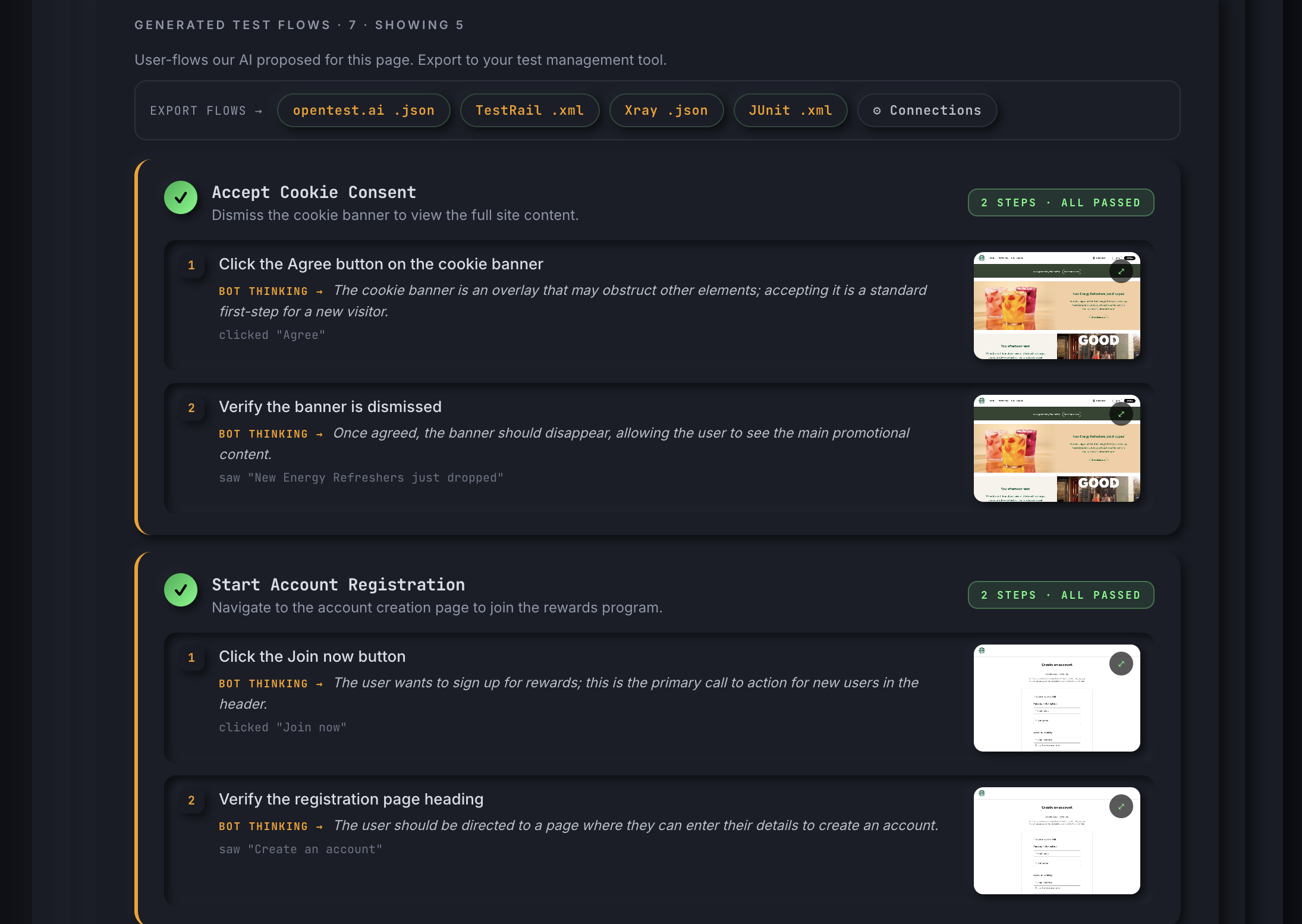Export flows as Xray JSON
Image resolution: width=1302 pixels, height=924 pixels.
(x=666, y=110)
